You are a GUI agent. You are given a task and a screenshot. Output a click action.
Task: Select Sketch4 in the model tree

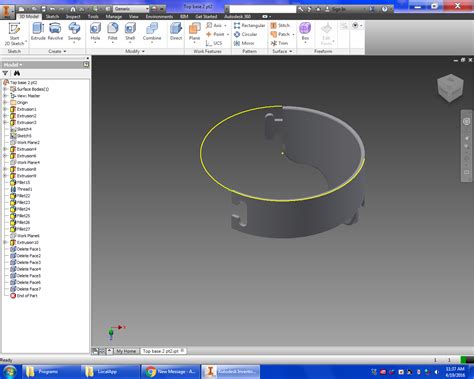pos(24,129)
